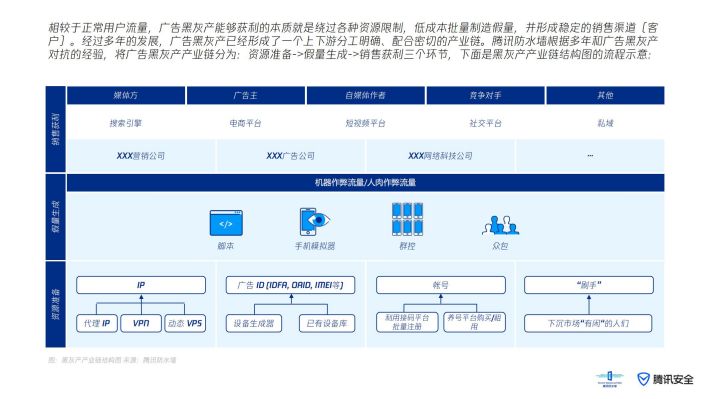Click the 已有设备库 box
Viewport: 710px width, 399px height.
tap(327, 323)
